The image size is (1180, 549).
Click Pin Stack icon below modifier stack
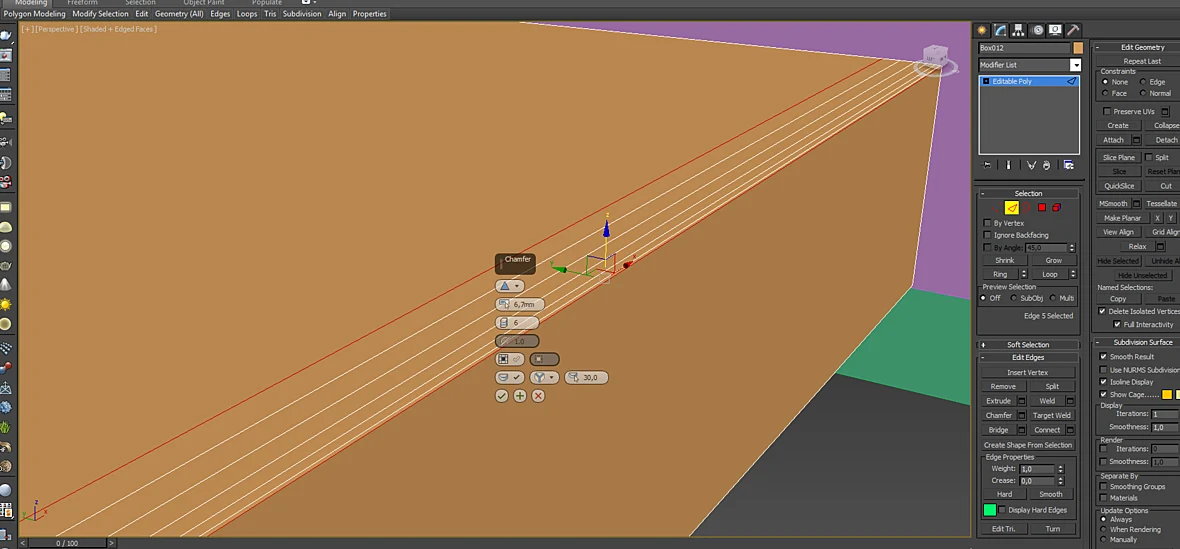coord(987,165)
